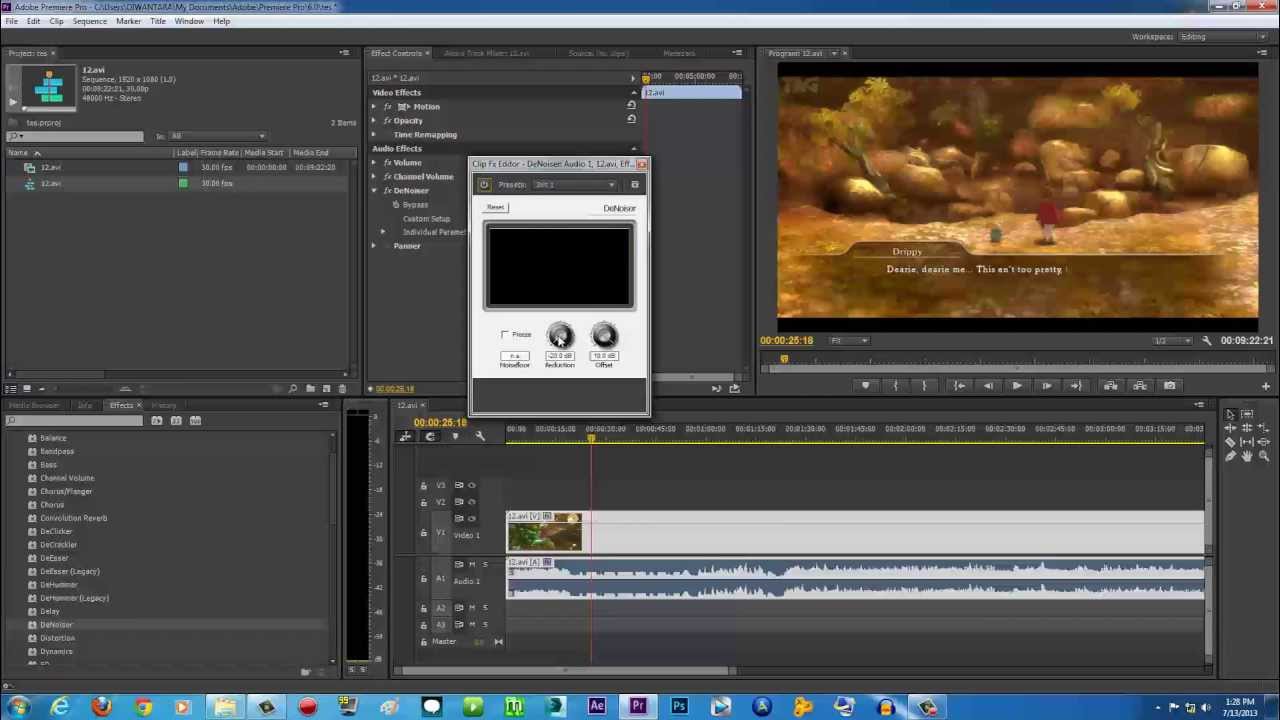The image size is (1280, 720).
Task: Open Program monitor settings wrench
Action: click(1206, 340)
